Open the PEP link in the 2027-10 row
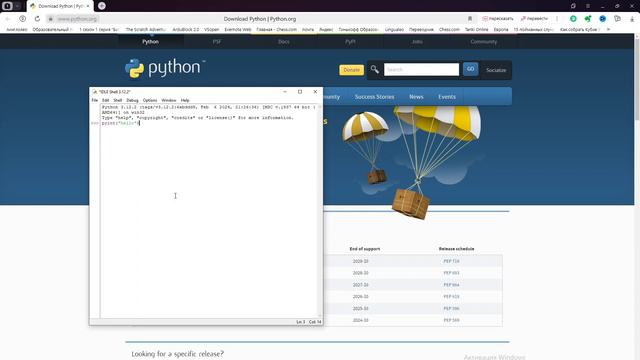Viewport: 640px width, 360px height. (451, 284)
